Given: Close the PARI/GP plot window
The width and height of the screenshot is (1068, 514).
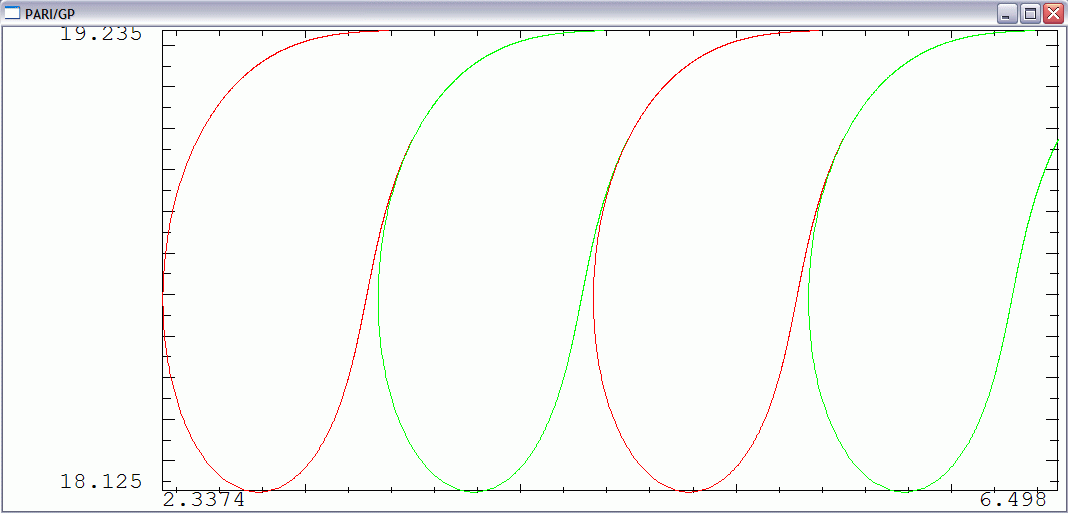Looking at the screenshot, I should 1053,13.
